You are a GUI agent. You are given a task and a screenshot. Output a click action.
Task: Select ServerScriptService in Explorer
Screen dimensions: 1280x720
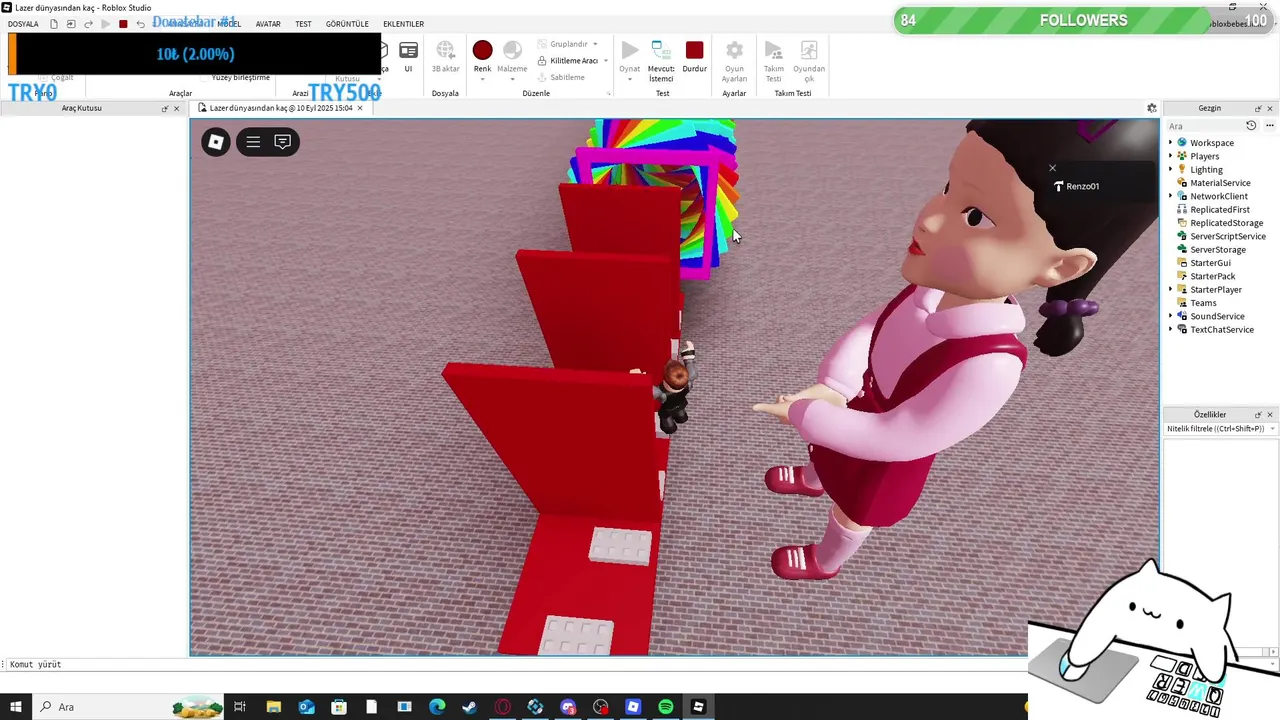1227,236
